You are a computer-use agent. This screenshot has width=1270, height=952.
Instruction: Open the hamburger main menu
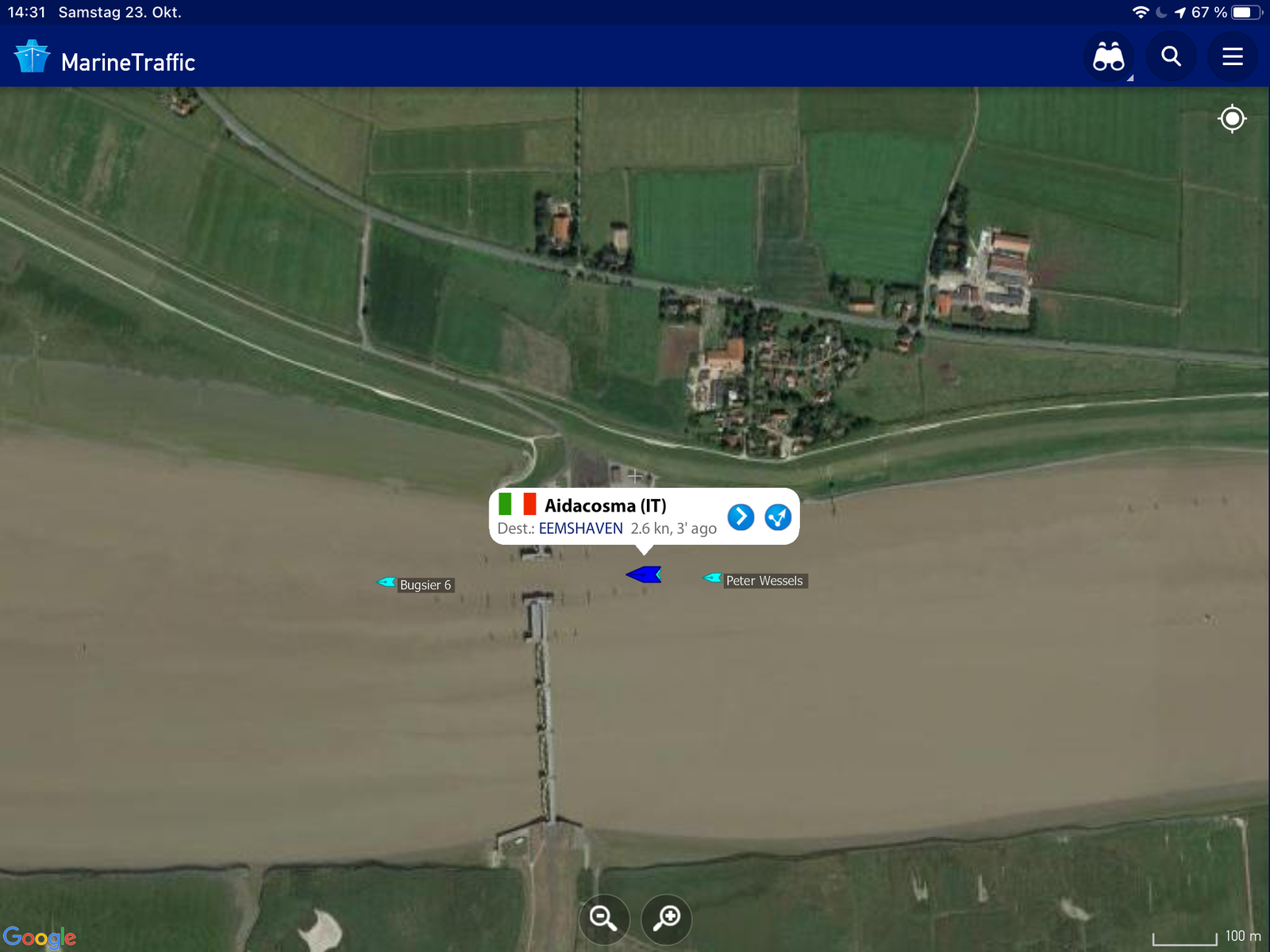pos(1232,57)
